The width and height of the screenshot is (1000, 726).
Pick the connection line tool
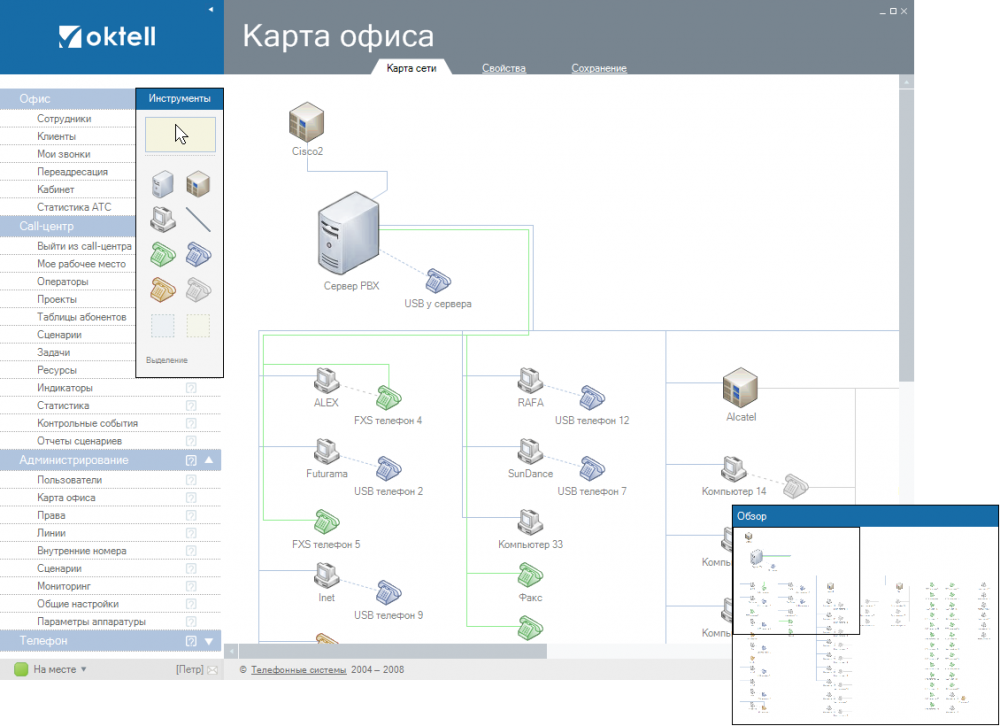pyautogui.click(x=198, y=218)
